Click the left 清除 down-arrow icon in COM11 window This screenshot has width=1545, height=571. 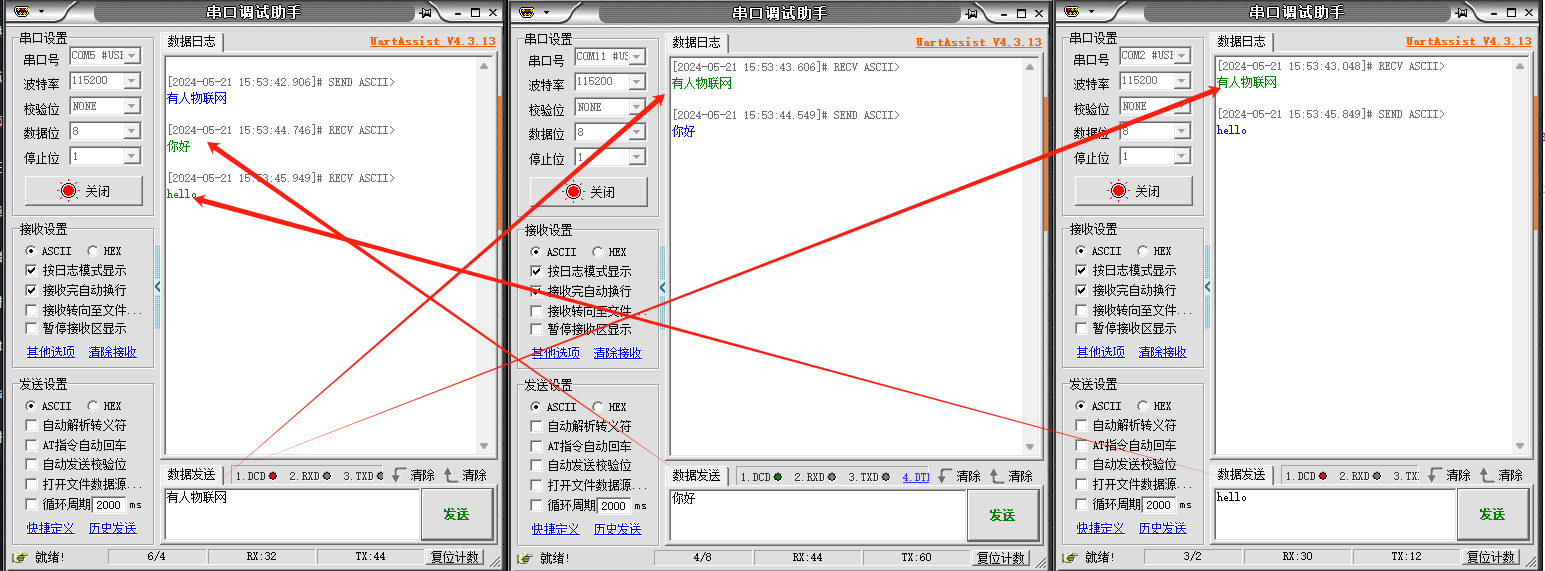tap(946, 476)
